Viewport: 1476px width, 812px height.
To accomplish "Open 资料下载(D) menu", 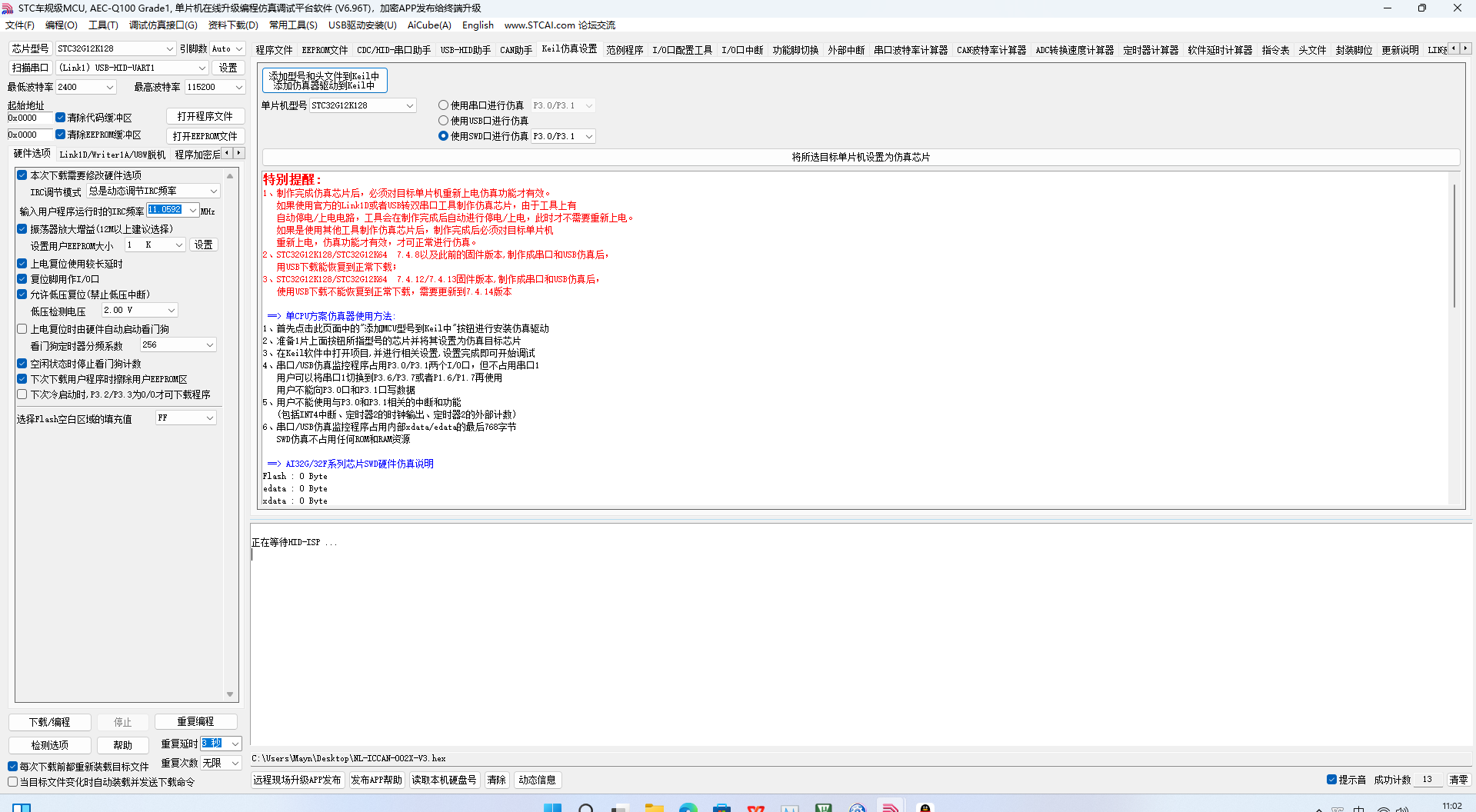I will point(234,25).
